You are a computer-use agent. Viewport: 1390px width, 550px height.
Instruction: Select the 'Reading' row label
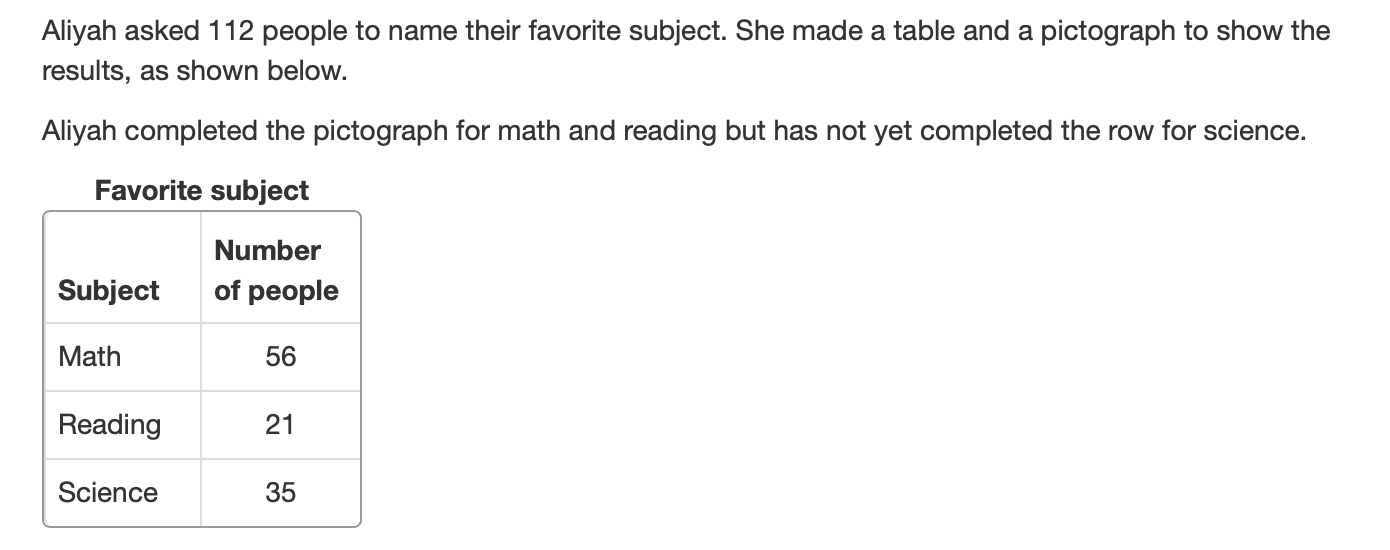tap(109, 424)
